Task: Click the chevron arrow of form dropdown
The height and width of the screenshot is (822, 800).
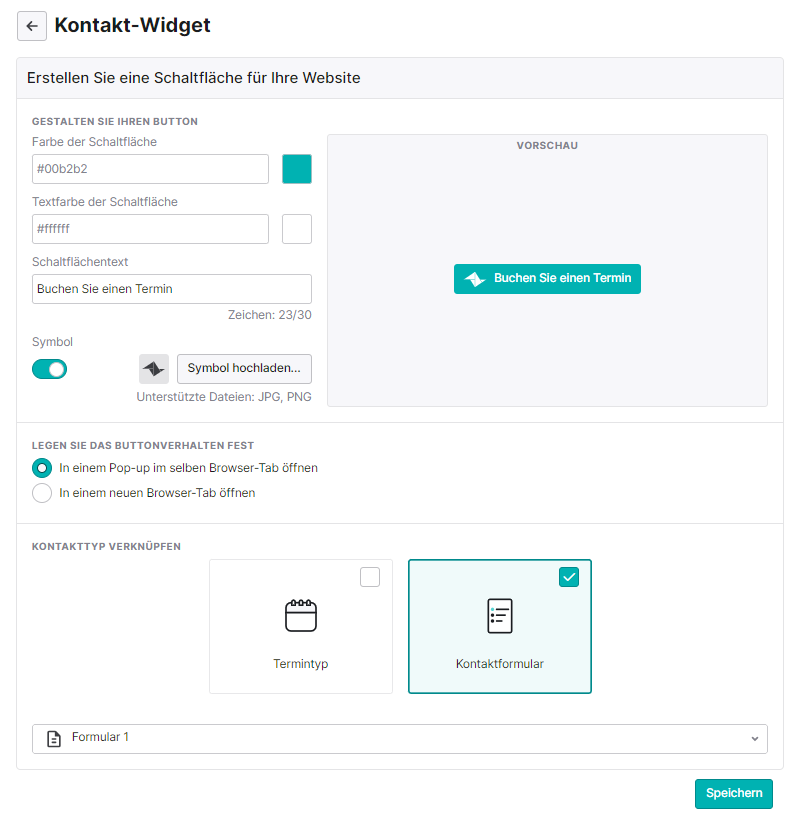Action: coord(754,739)
